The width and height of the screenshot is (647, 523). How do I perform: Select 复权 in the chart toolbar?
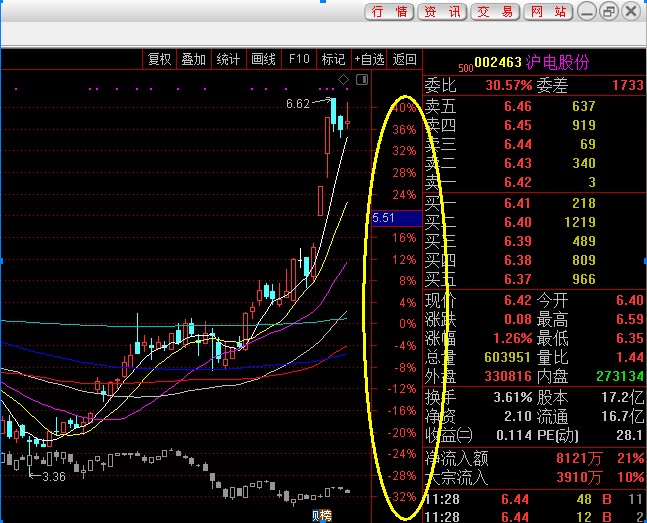point(160,59)
